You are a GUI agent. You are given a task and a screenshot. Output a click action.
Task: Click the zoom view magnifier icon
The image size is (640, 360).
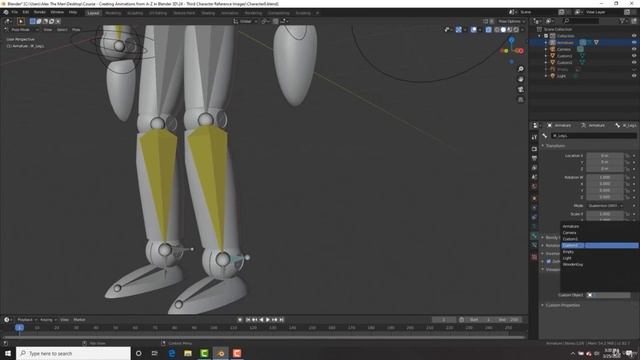click(521, 69)
